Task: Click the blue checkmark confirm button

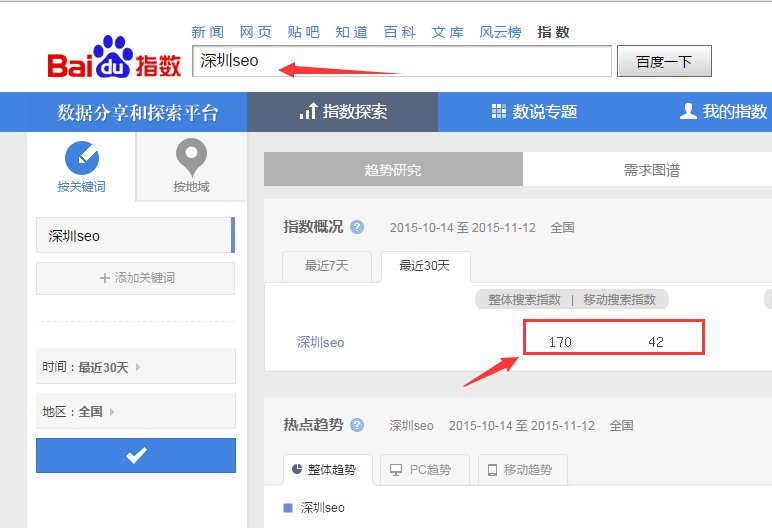Action: coord(136,455)
